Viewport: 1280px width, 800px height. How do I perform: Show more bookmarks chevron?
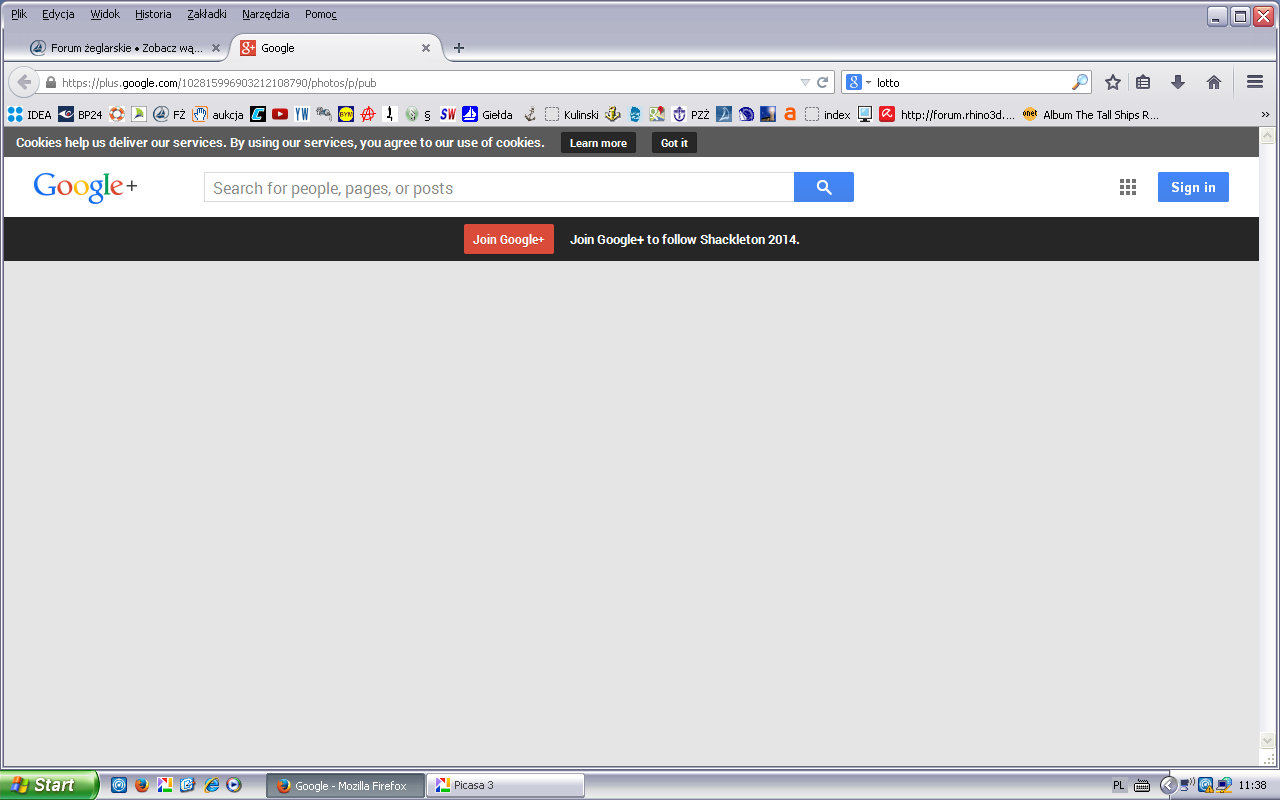[x=1265, y=114]
